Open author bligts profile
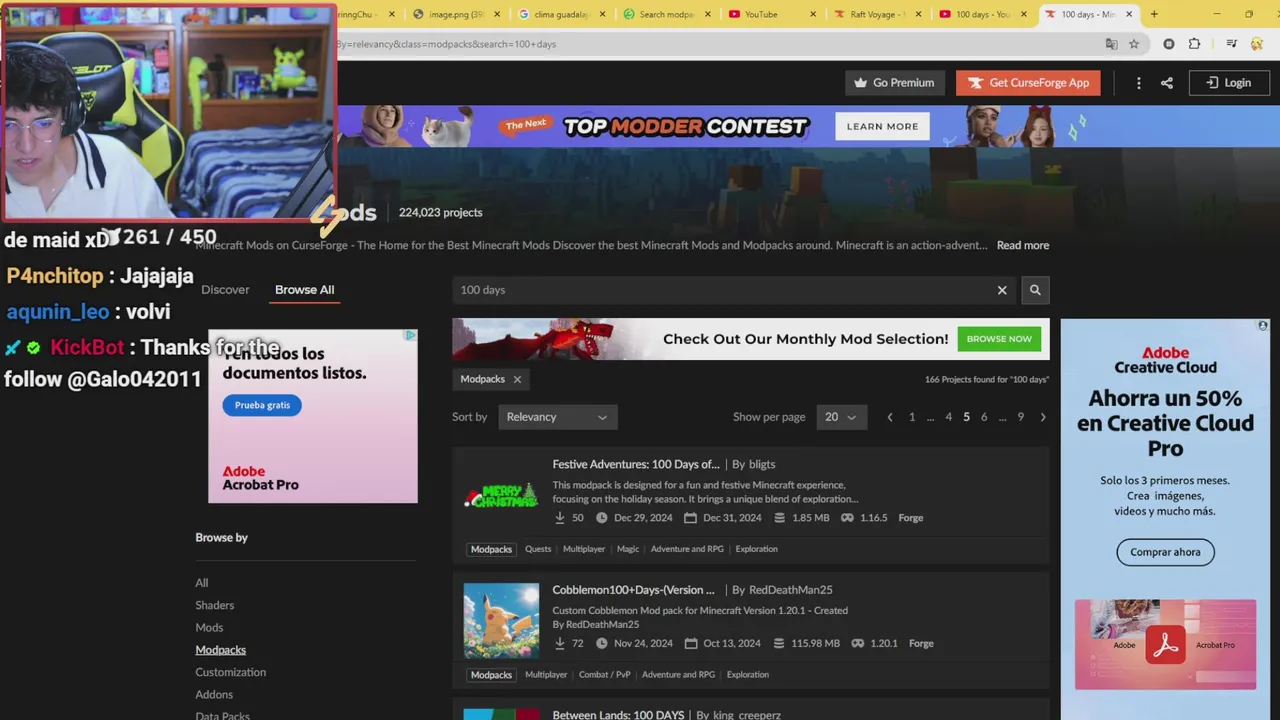 [x=762, y=464]
